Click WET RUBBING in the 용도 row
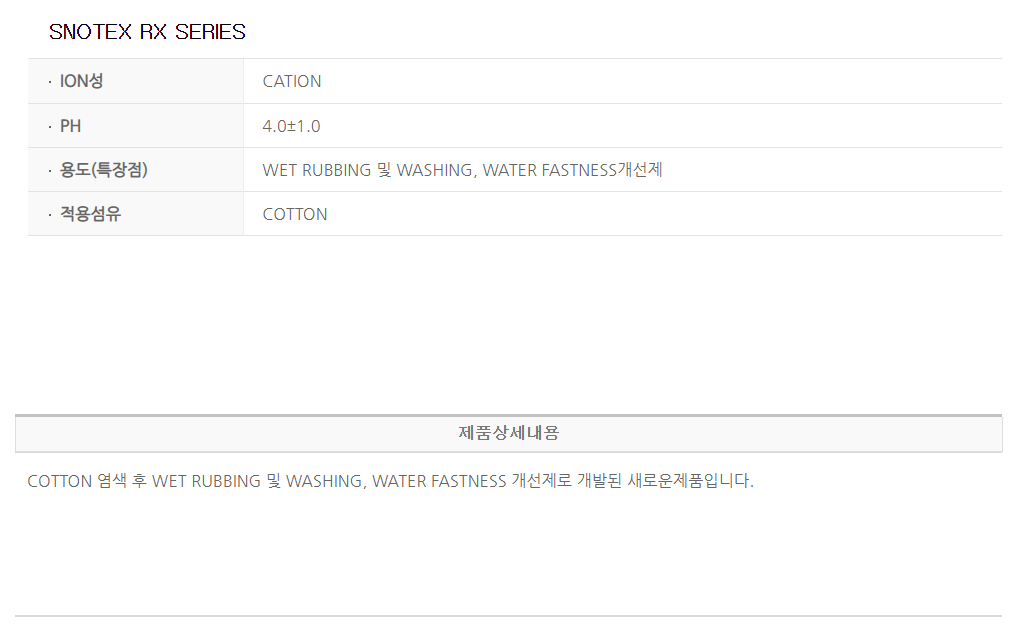This screenshot has height=628, width=1020. [x=316, y=170]
